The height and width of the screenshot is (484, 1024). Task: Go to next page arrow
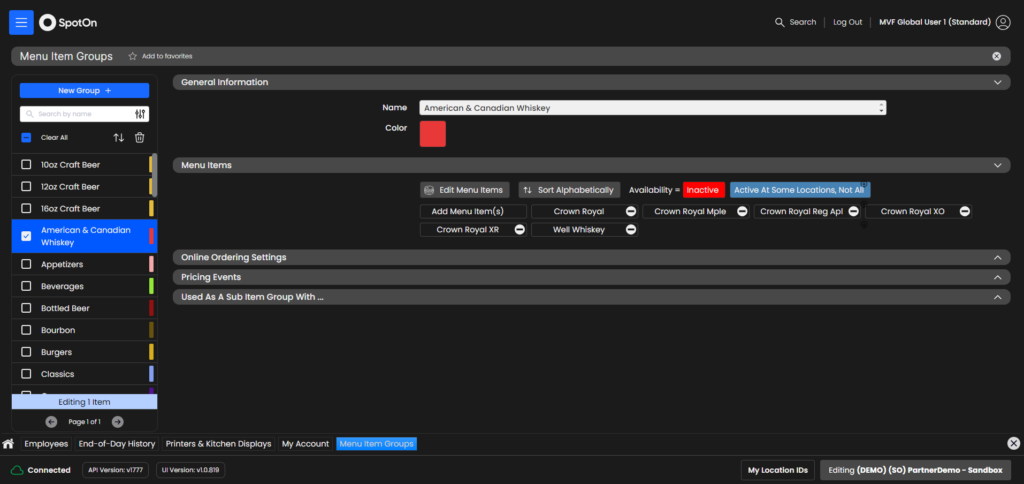pos(118,422)
